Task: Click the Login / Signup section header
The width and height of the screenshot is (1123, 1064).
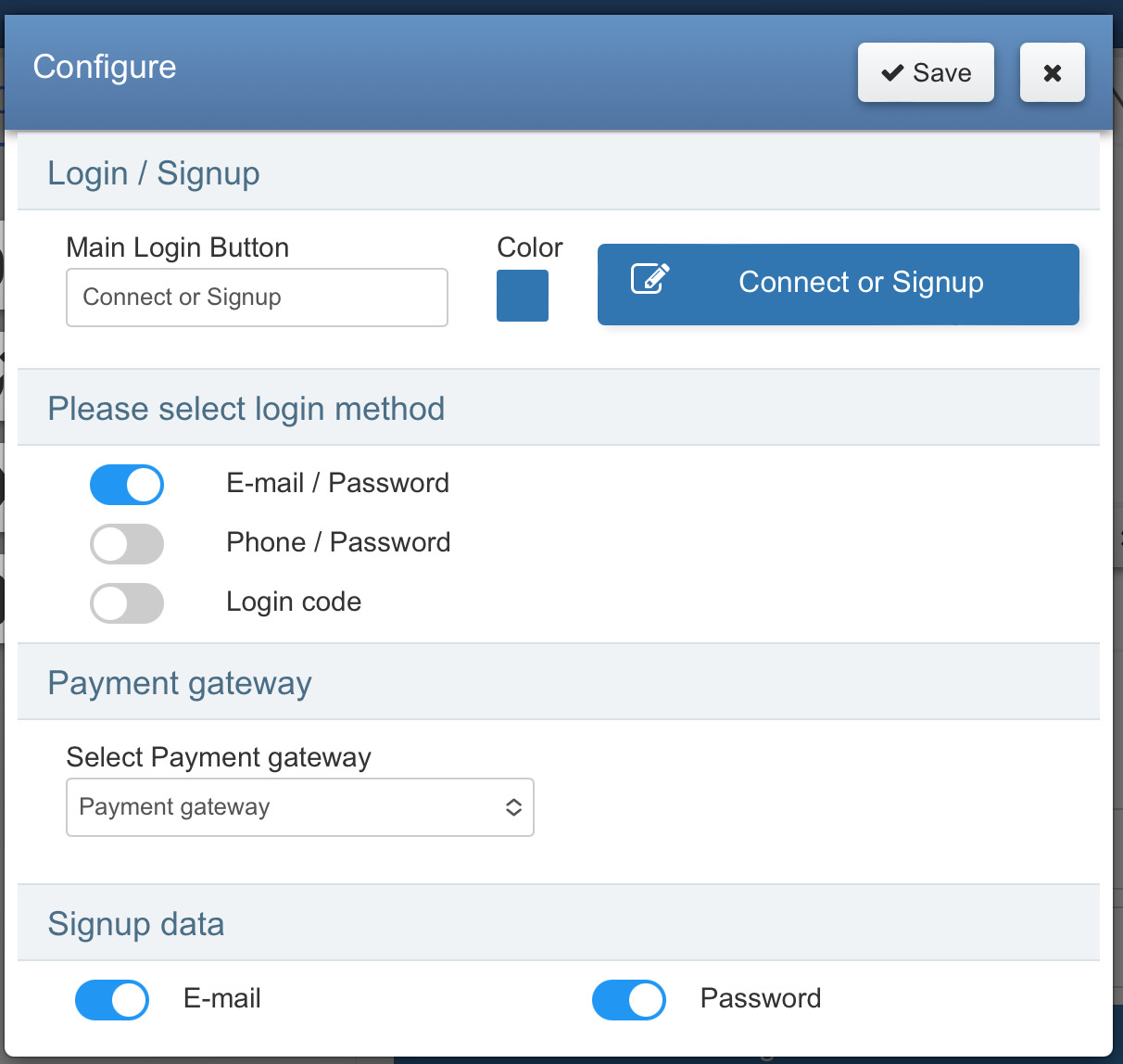Action: (154, 173)
